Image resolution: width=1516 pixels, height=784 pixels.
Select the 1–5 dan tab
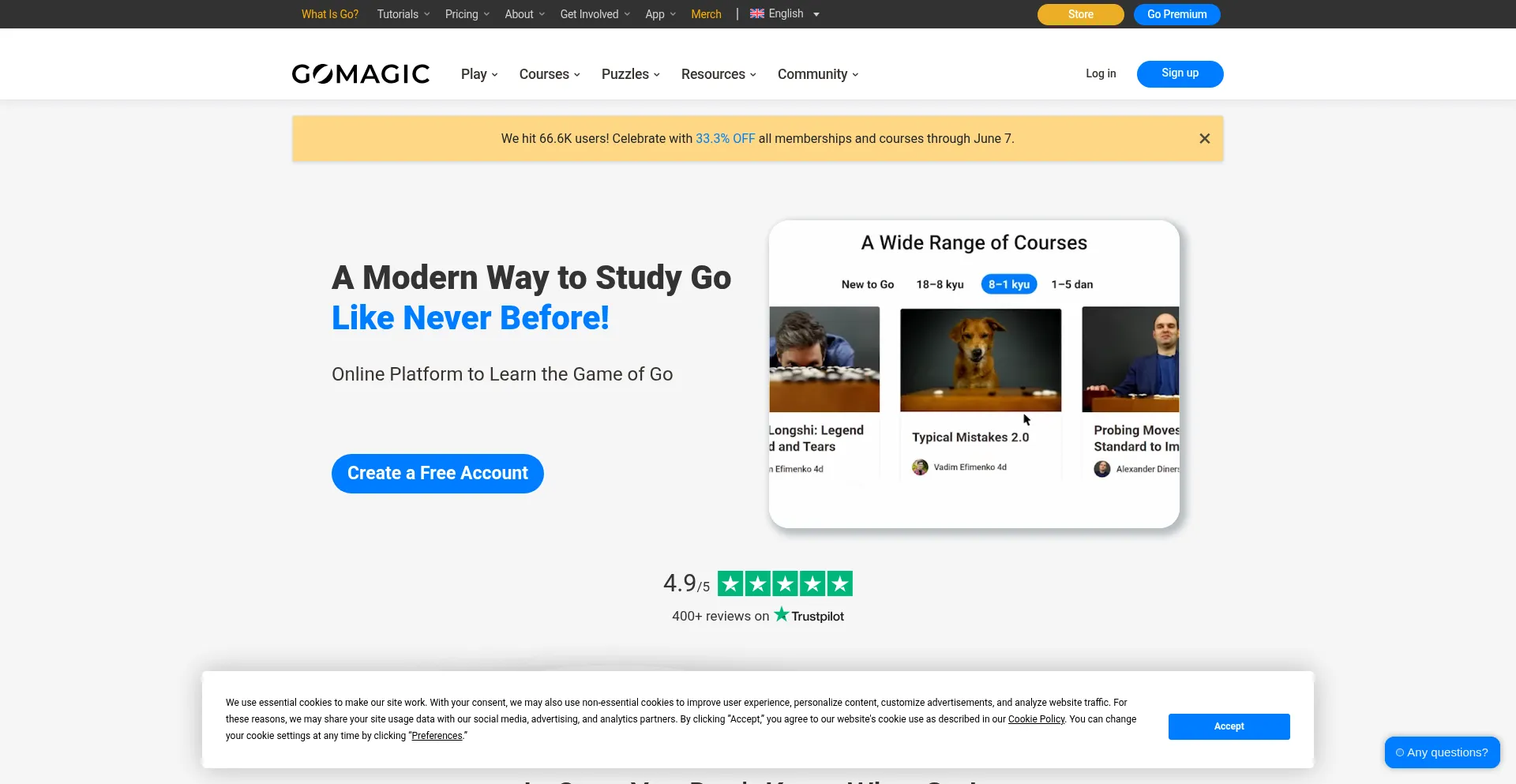1071,285
